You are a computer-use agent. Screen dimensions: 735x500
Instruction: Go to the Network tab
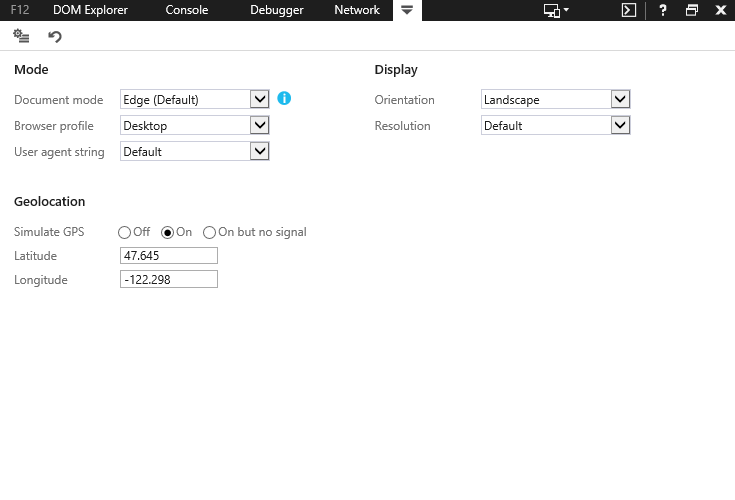[357, 10]
